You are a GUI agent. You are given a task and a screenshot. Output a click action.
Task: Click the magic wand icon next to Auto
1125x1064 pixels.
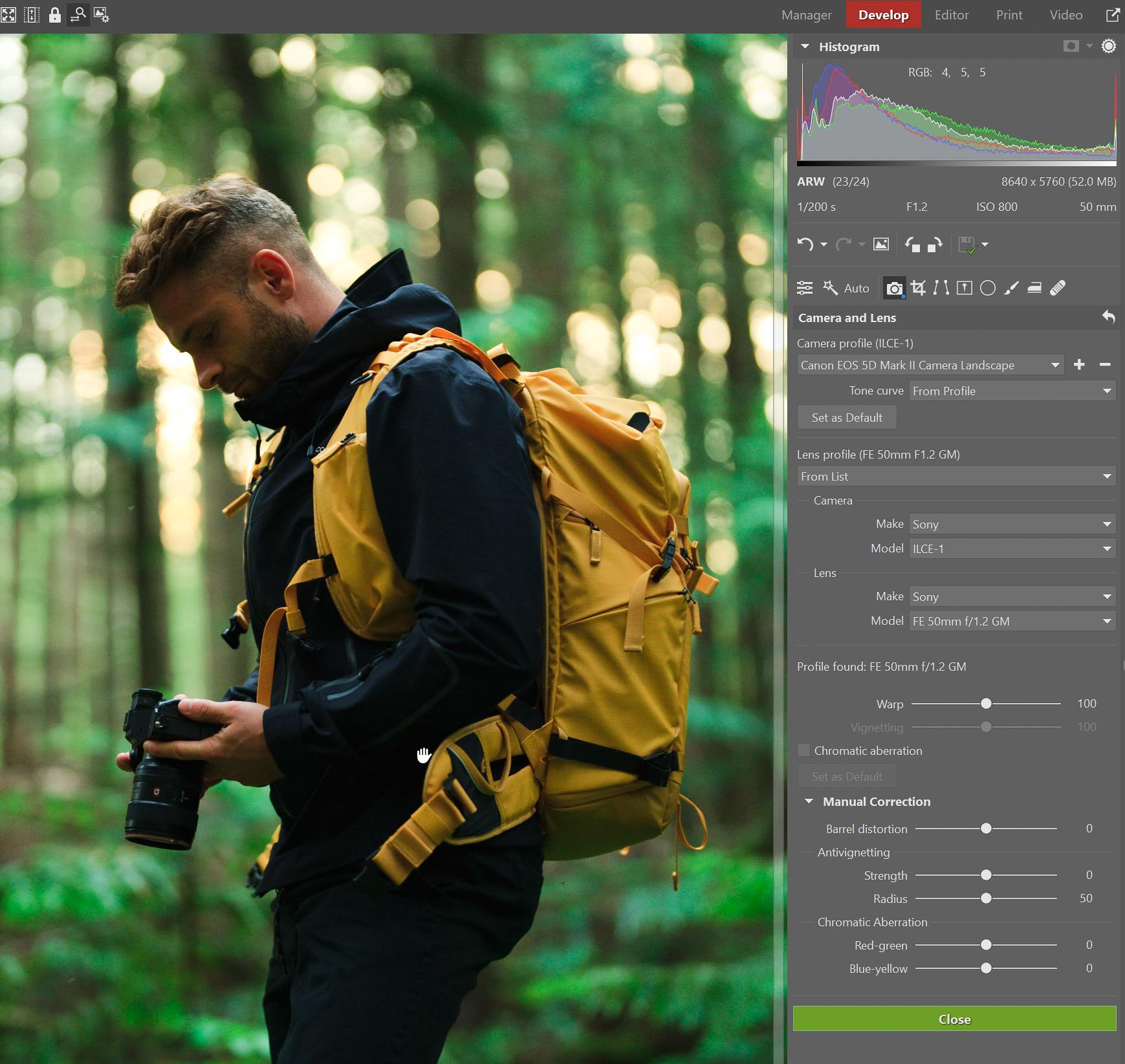click(x=831, y=287)
